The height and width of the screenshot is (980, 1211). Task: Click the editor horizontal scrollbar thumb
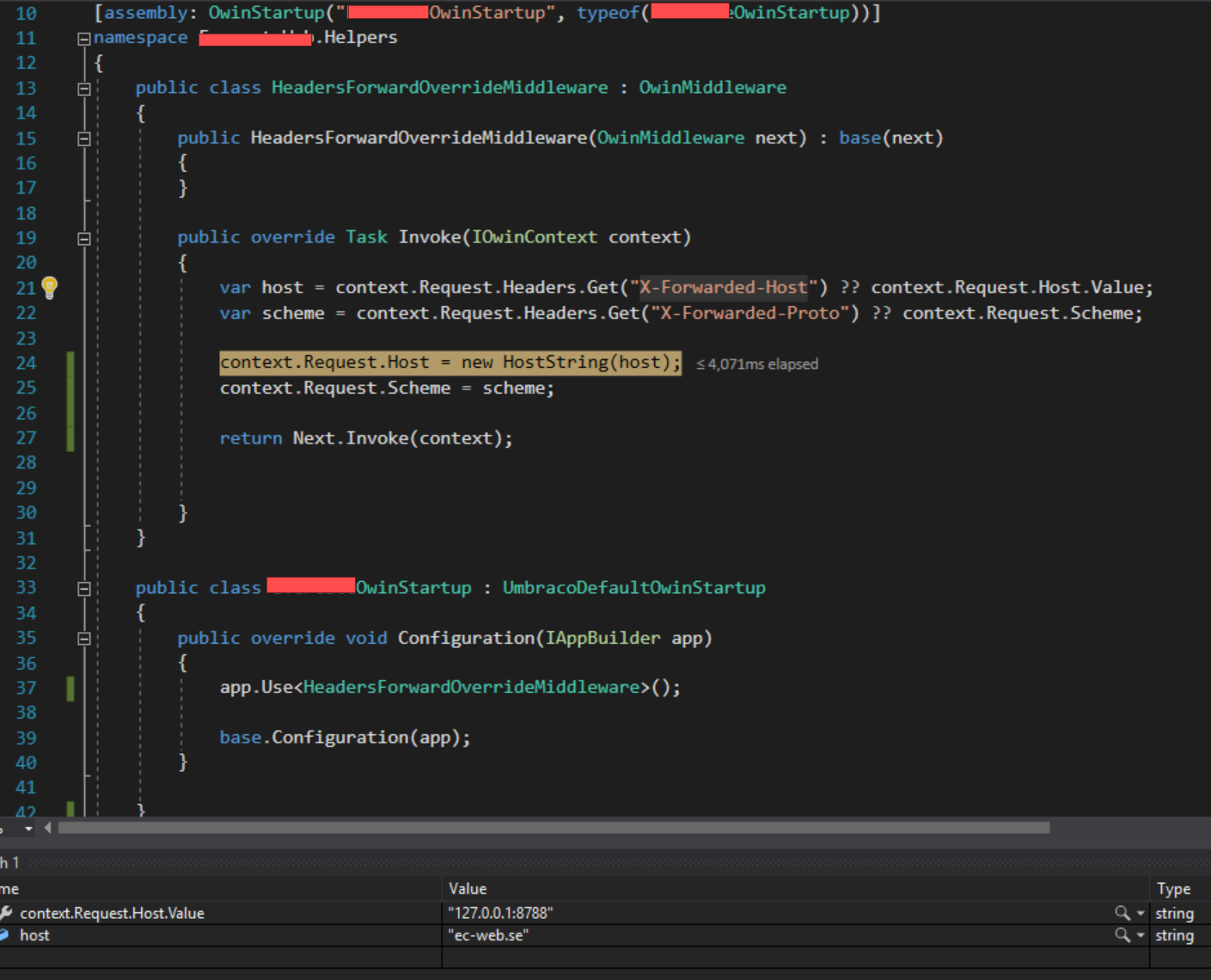[x=554, y=828]
